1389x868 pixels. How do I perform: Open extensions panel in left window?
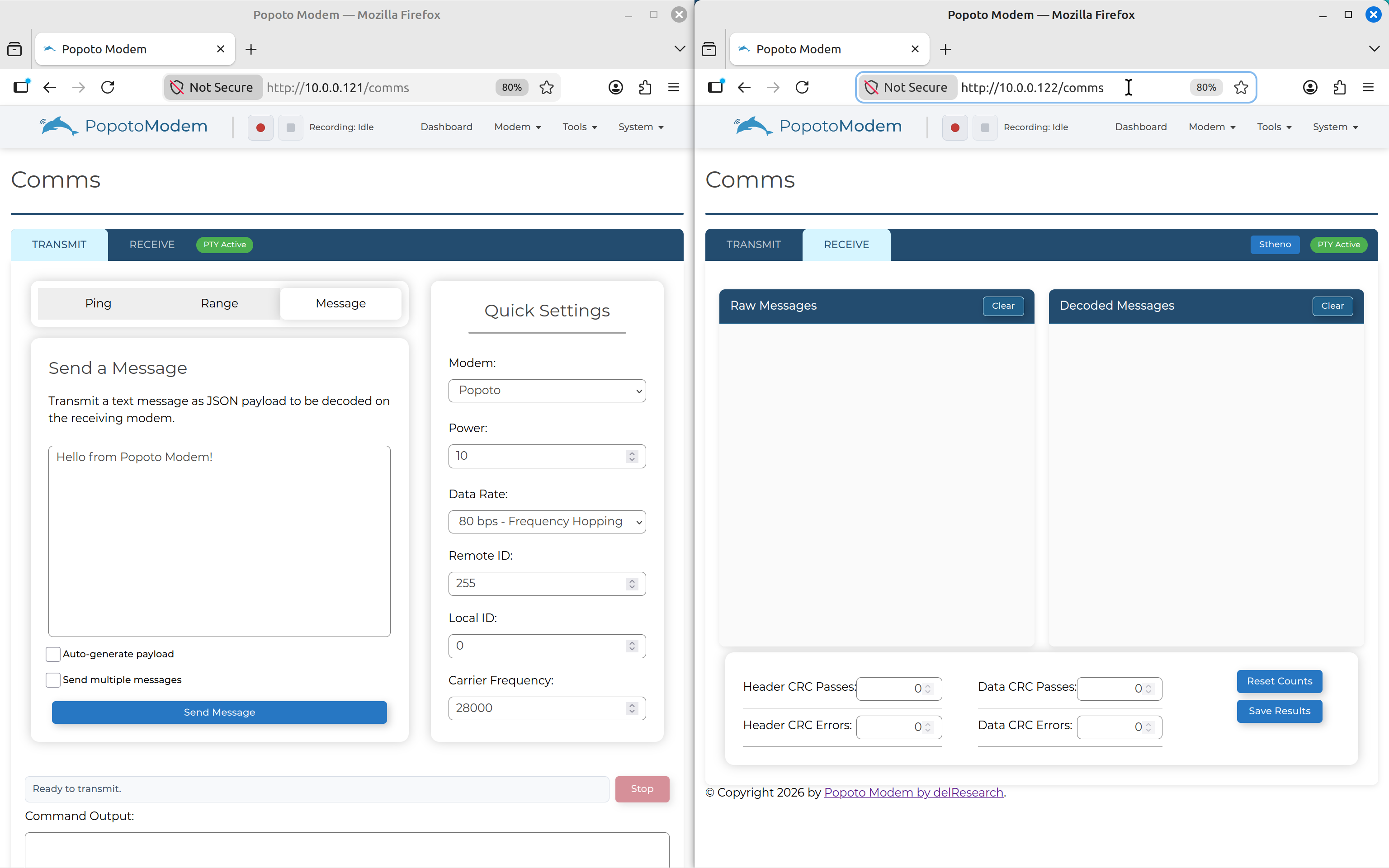[x=645, y=87]
